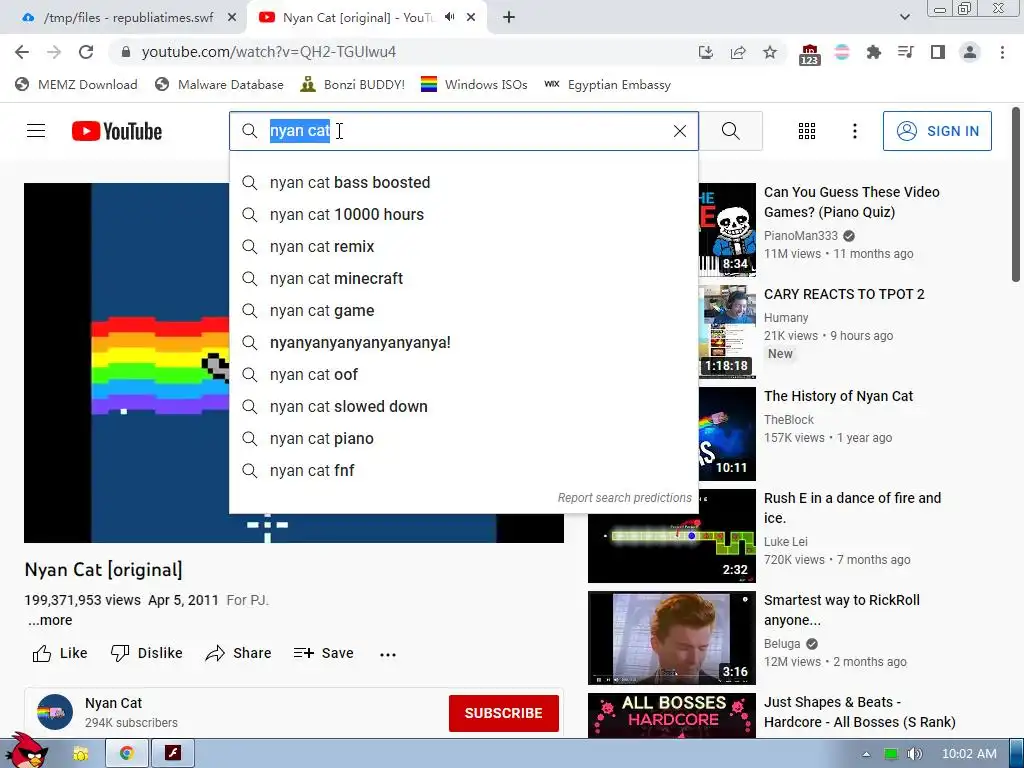Click inside the nyan cat search field
1024x768 pixels.
coord(464,131)
